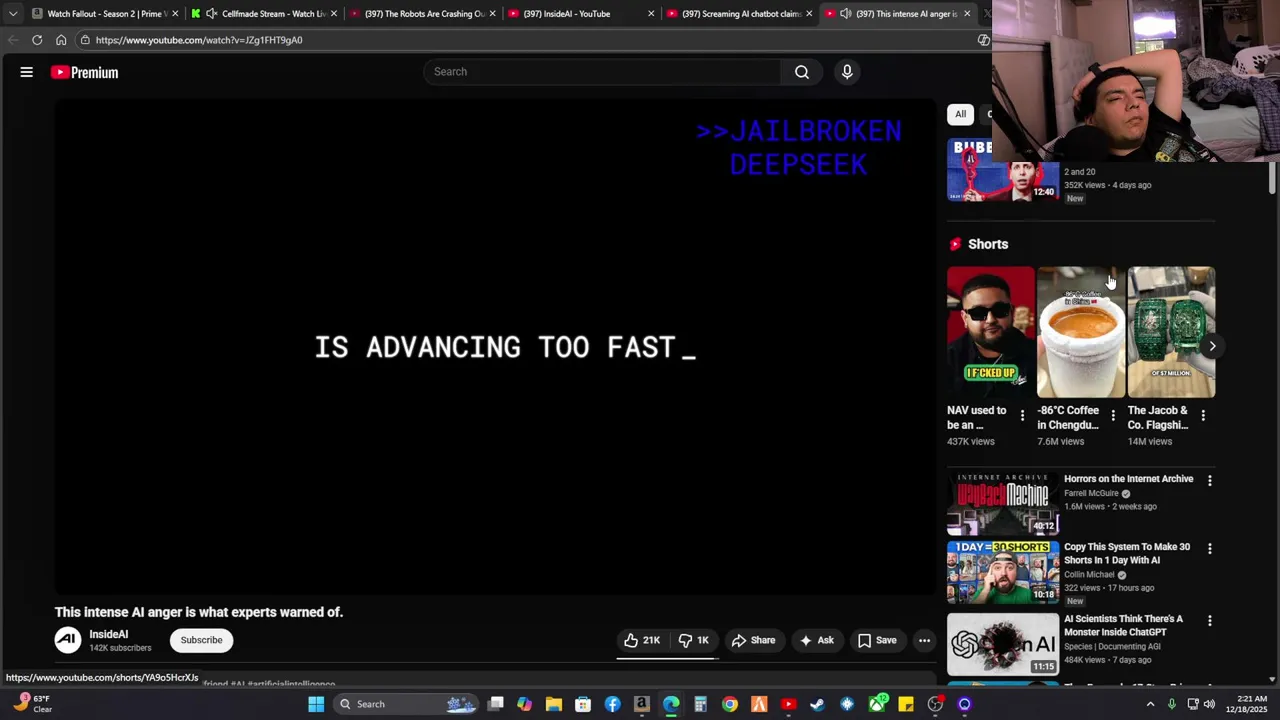1280x720 pixels.
Task: Show hidden system tray icons
Action: click(1150, 704)
